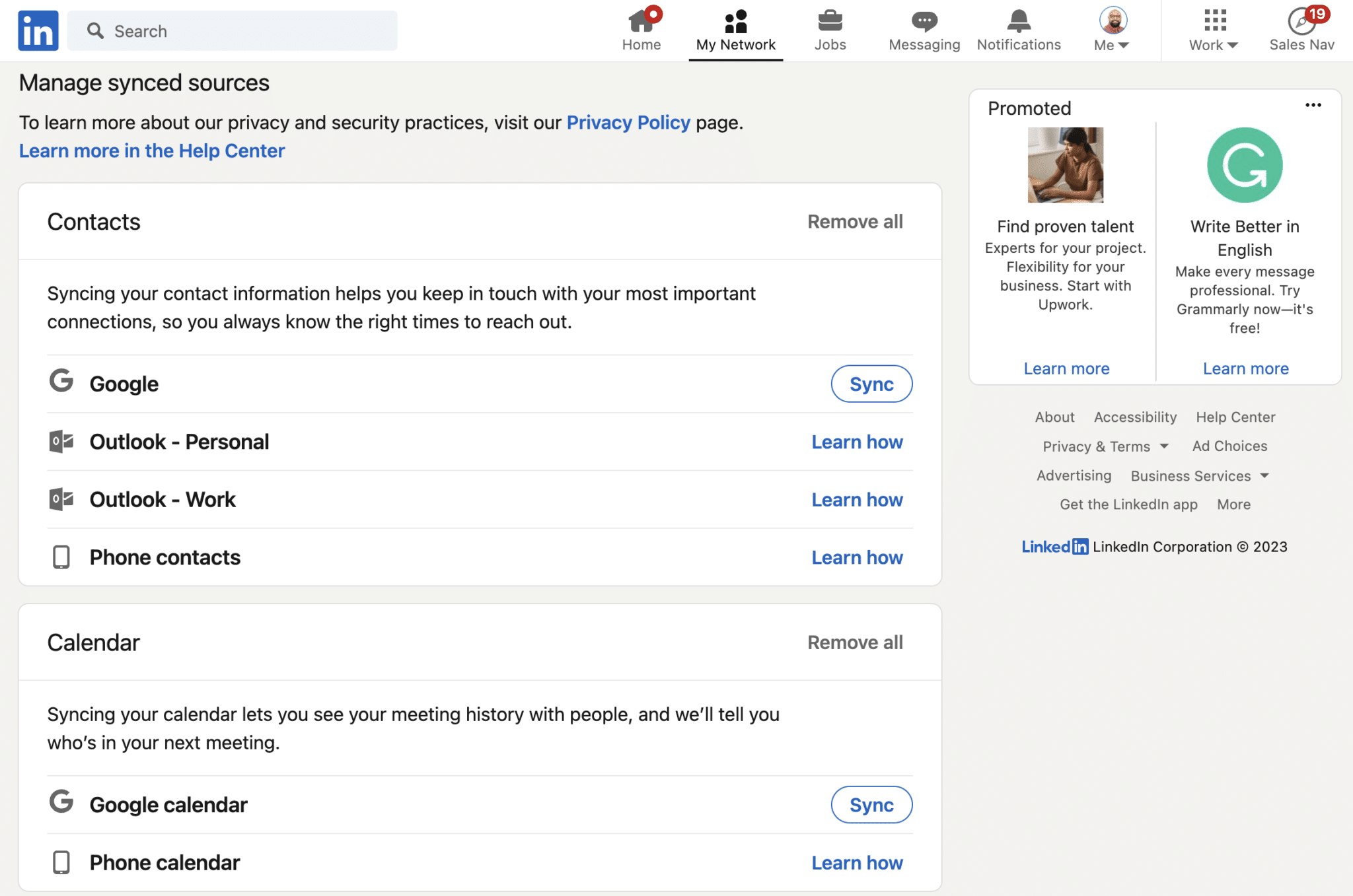
Task: Learn more about Grammarly ad
Action: [1245, 368]
